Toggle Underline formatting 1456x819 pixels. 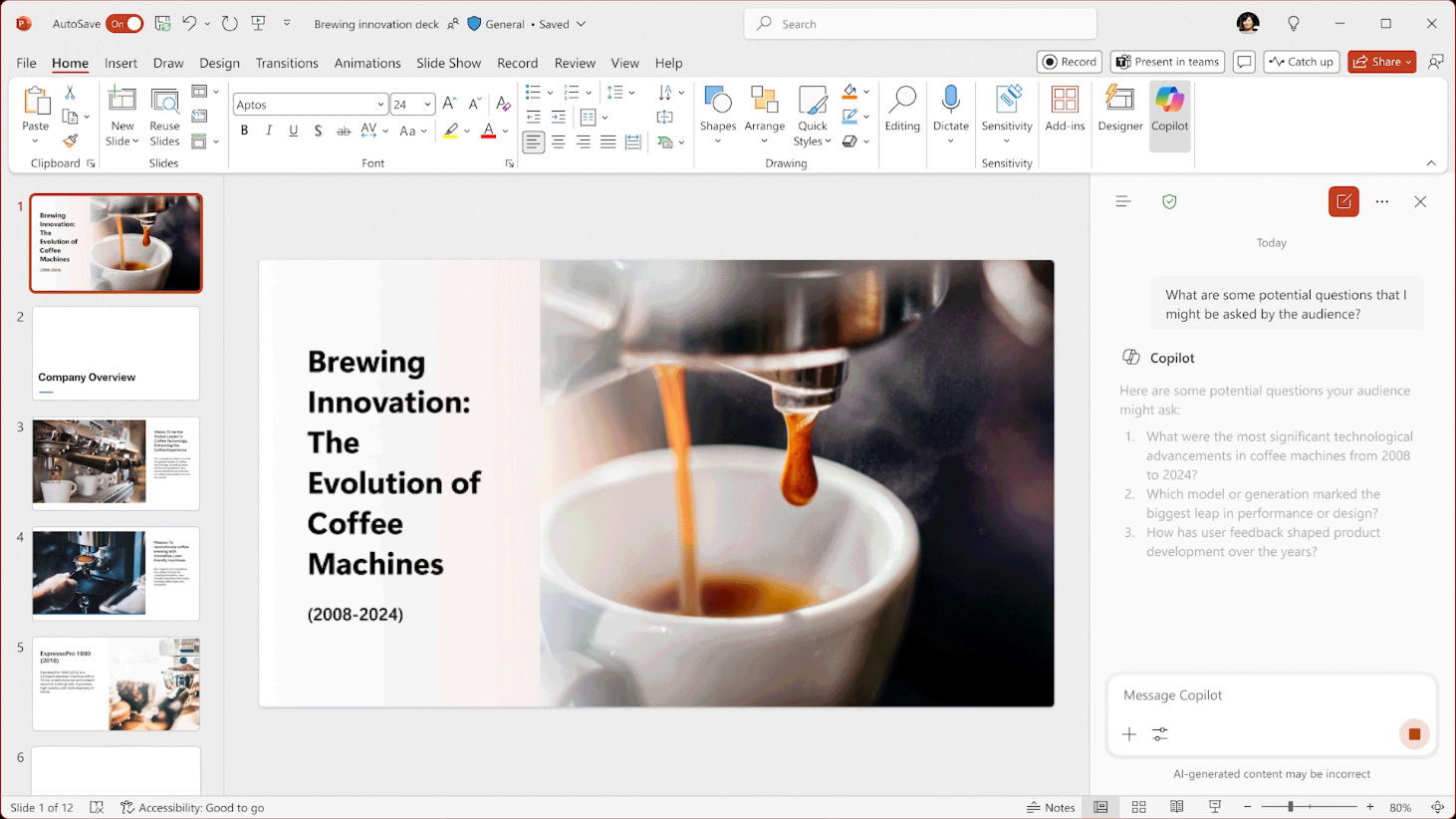(x=293, y=131)
